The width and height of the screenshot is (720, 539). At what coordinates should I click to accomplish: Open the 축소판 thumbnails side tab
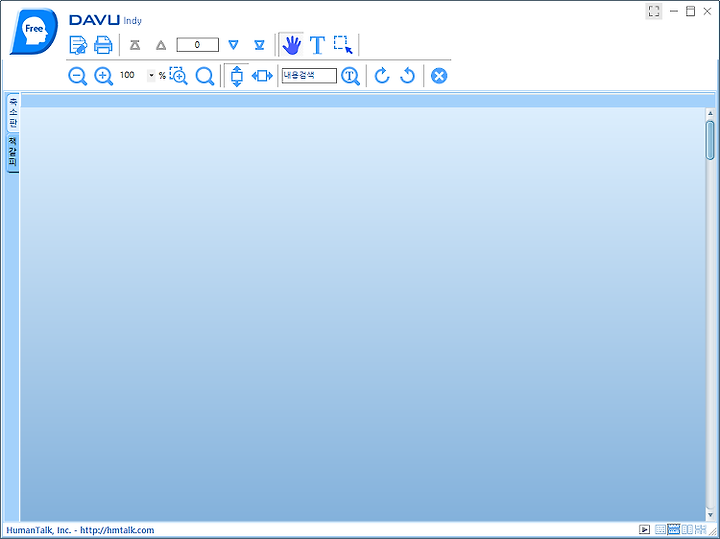pos(13,112)
